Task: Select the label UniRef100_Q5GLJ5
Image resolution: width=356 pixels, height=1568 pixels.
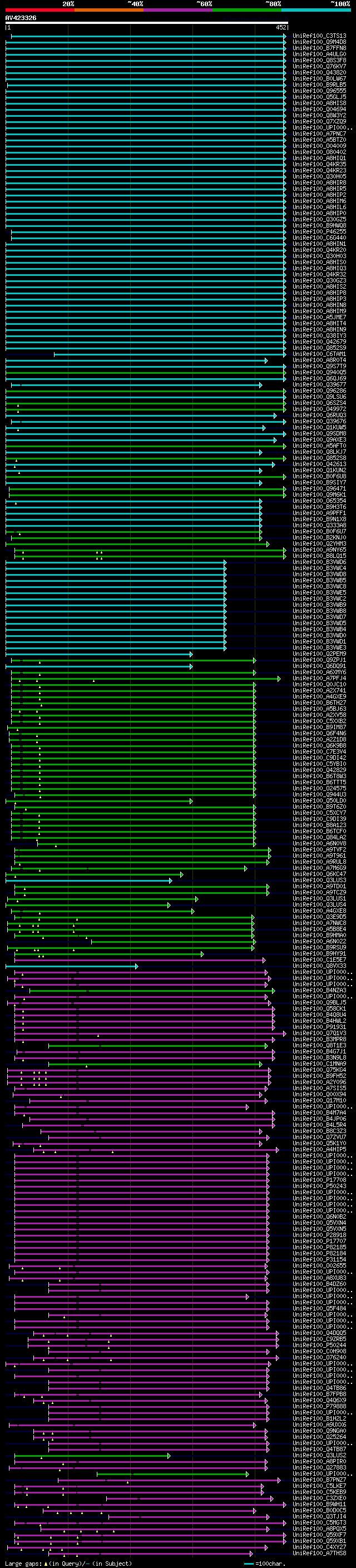Action: click(319, 97)
